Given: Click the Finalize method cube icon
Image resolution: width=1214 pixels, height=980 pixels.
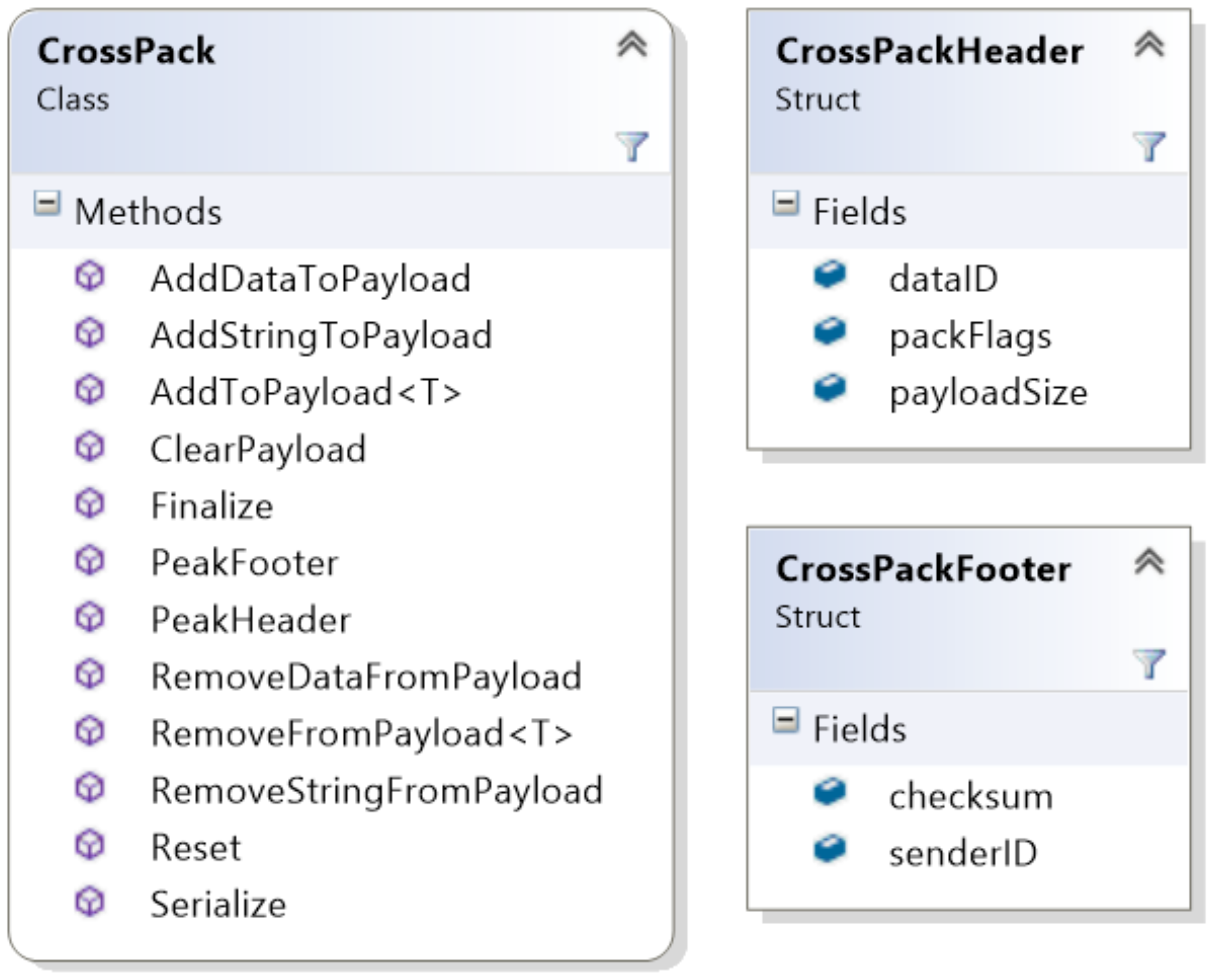Looking at the screenshot, I should click(x=90, y=504).
